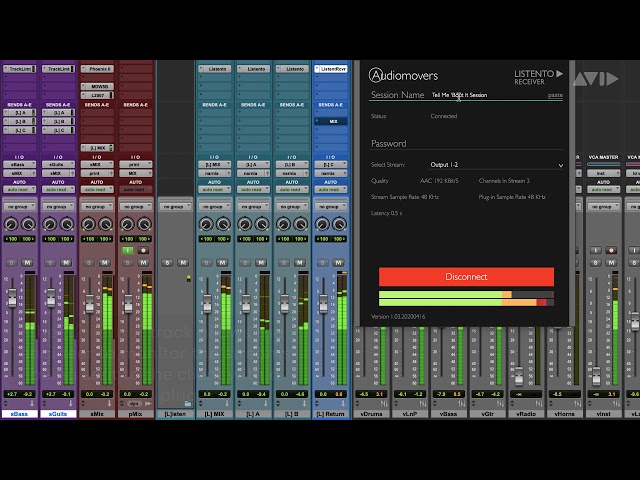640x480 pixels.
Task: Click the Session Name text field
Action: [x=488, y=95]
